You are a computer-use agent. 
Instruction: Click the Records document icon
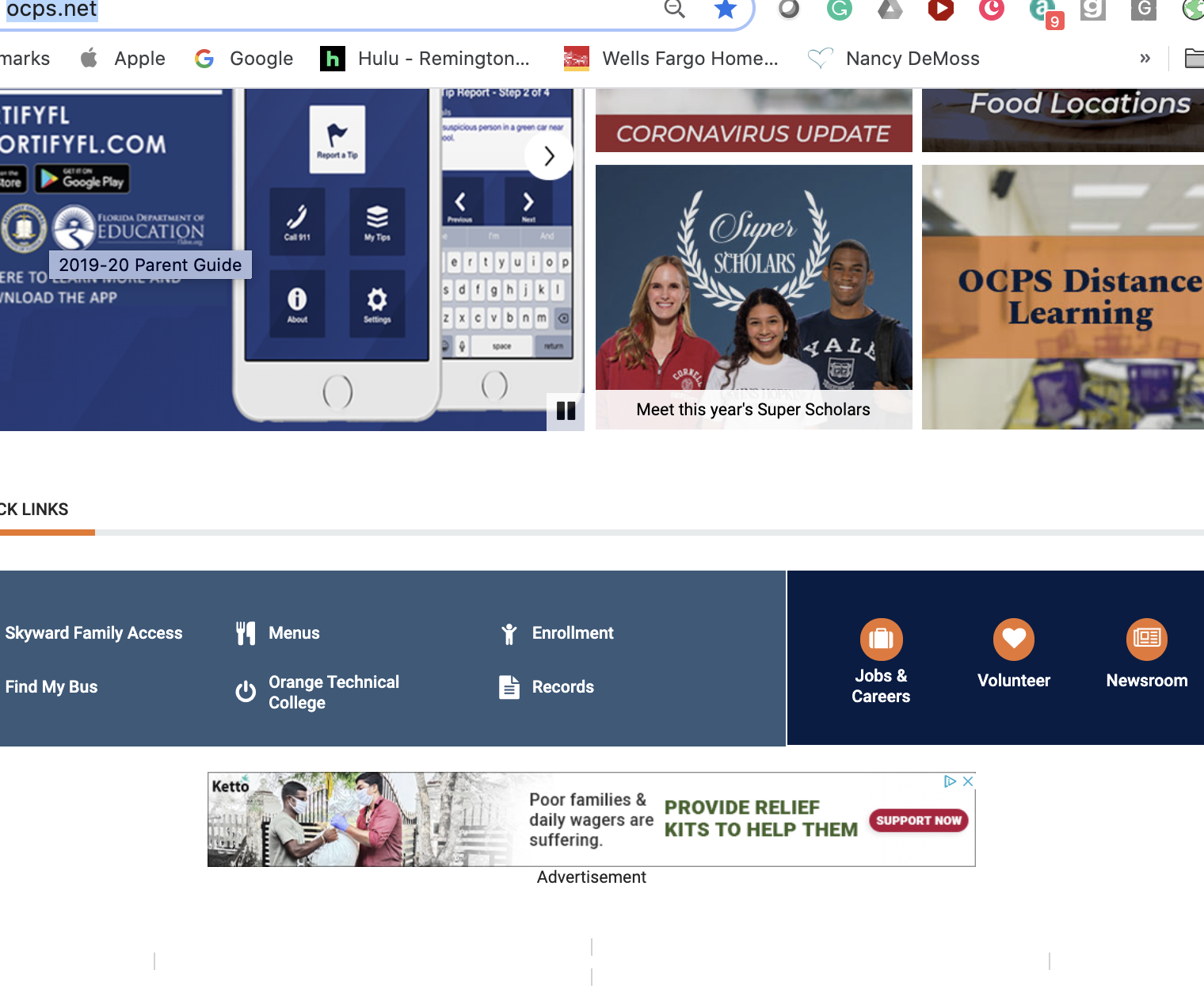coord(509,687)
